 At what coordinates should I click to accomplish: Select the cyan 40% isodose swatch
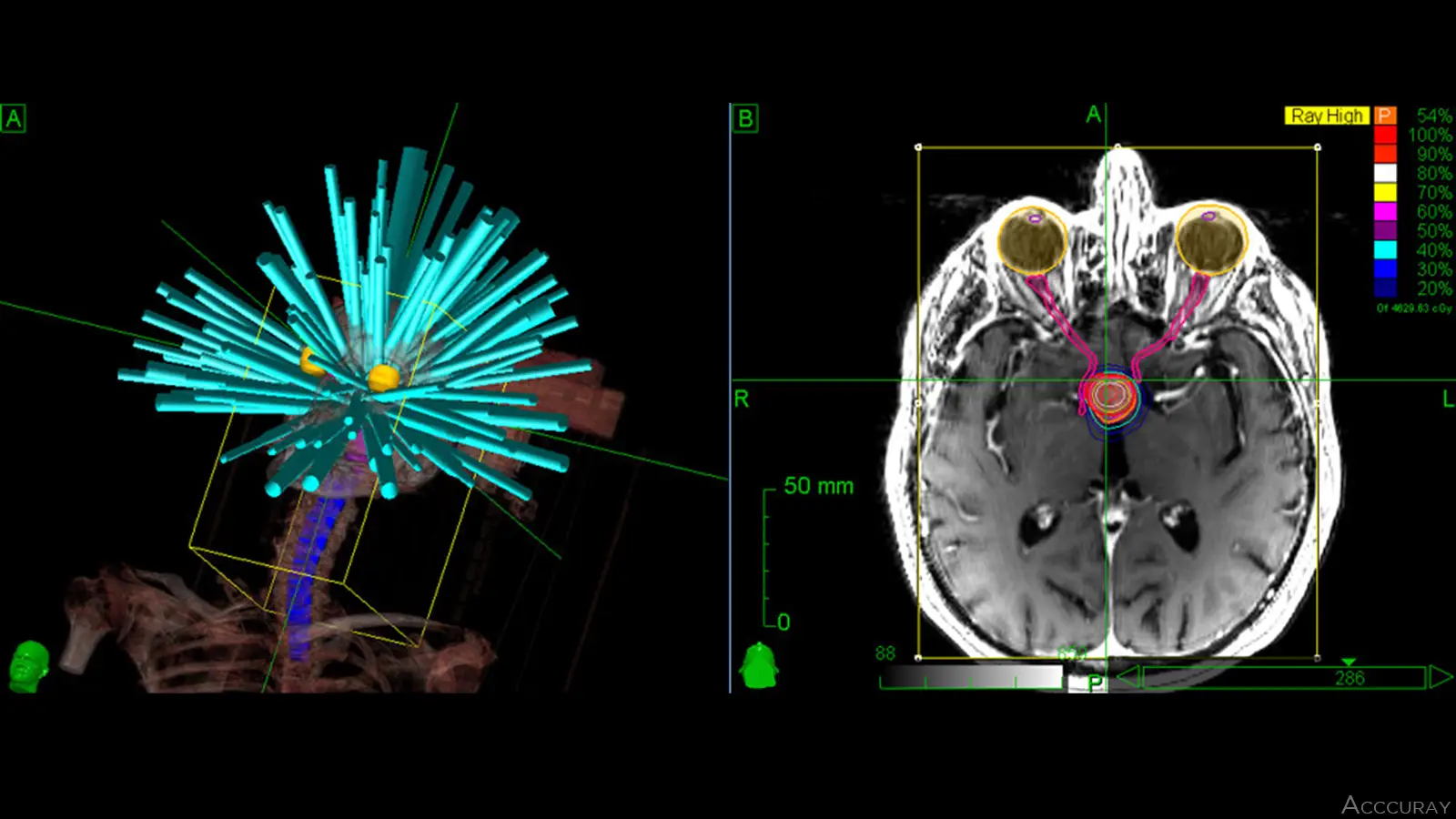click(1385, 249)
